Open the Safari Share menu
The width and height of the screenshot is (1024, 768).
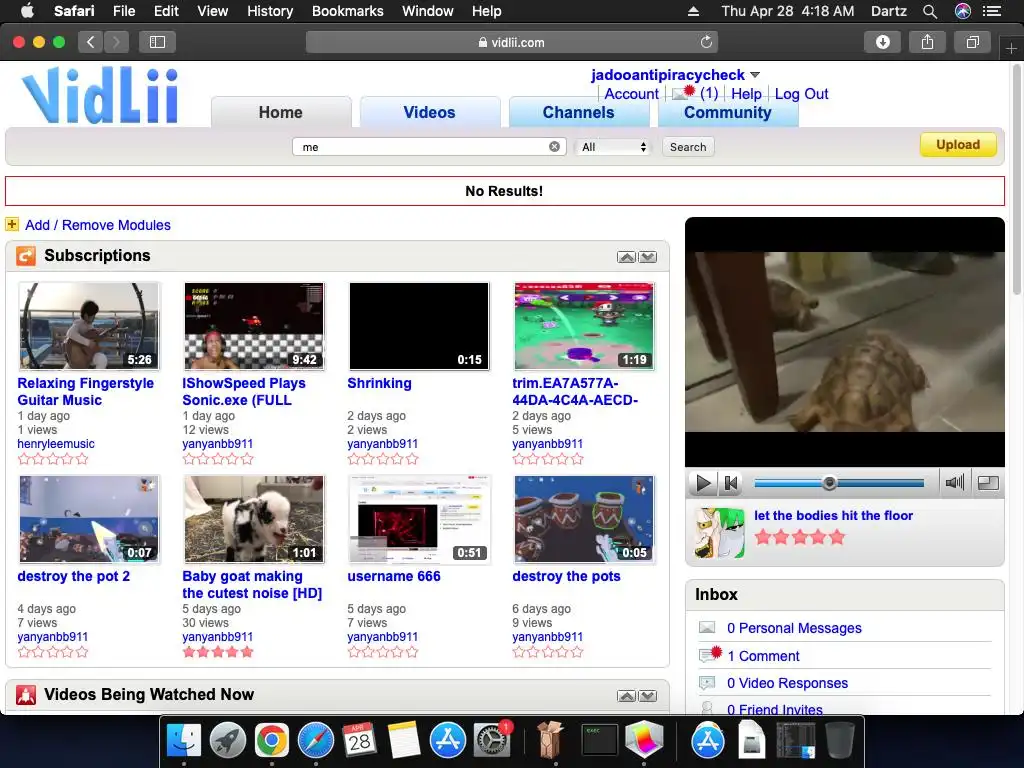click(x=927, y=42)
